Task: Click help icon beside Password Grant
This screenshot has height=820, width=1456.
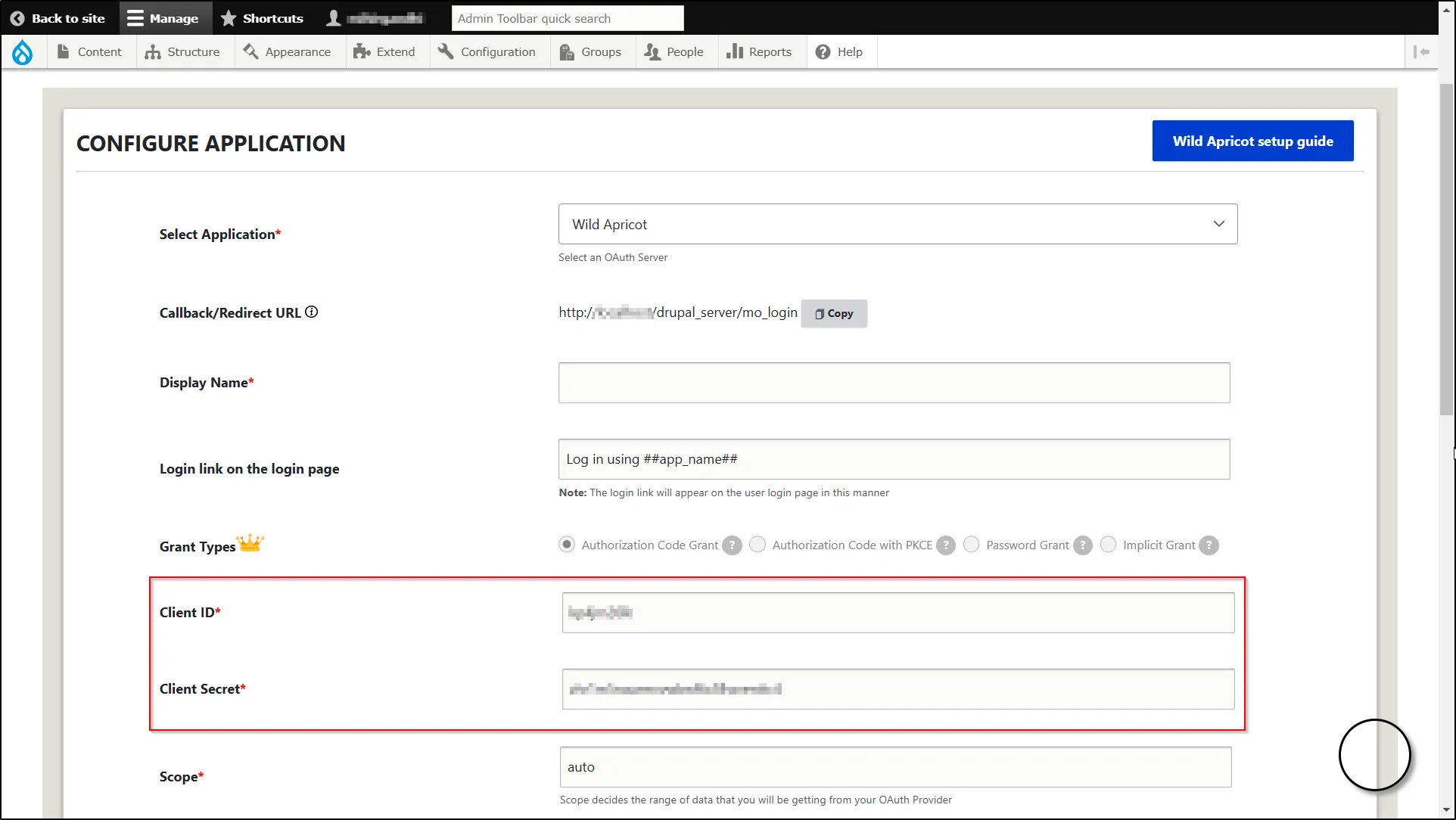Action: [x=1083, y=545]
